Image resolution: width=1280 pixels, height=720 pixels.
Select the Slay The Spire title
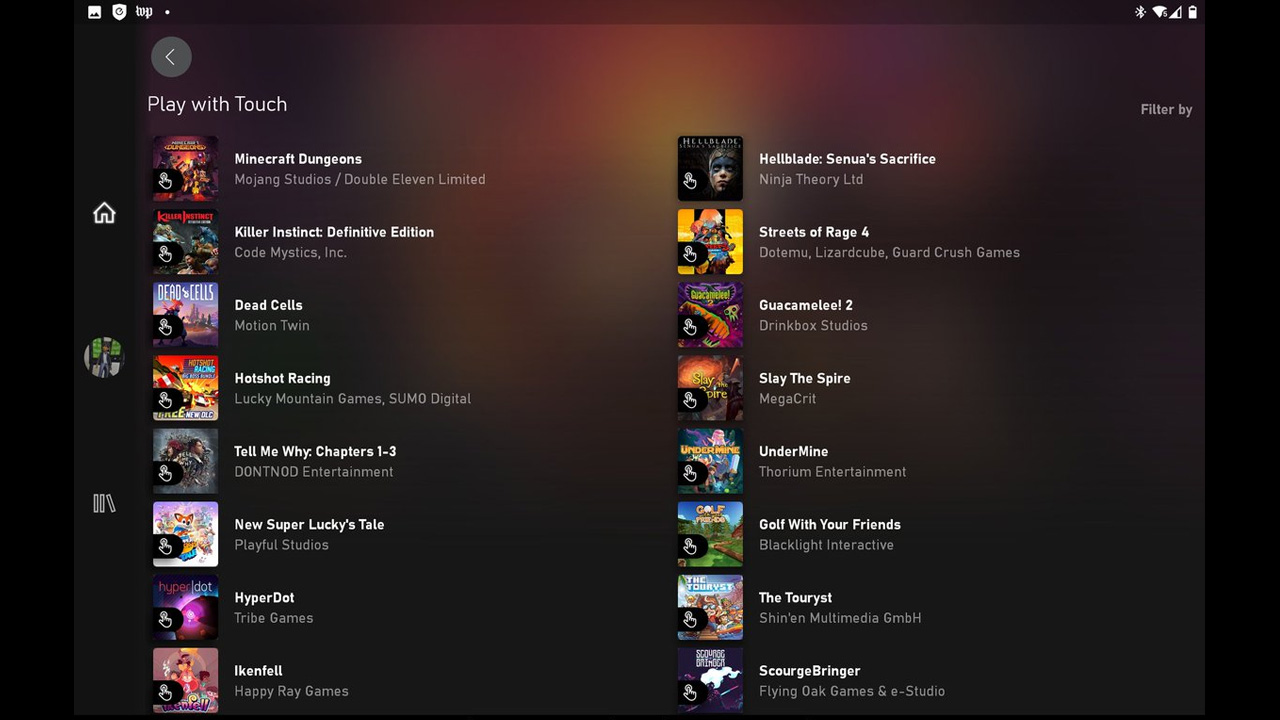point(805,378)
